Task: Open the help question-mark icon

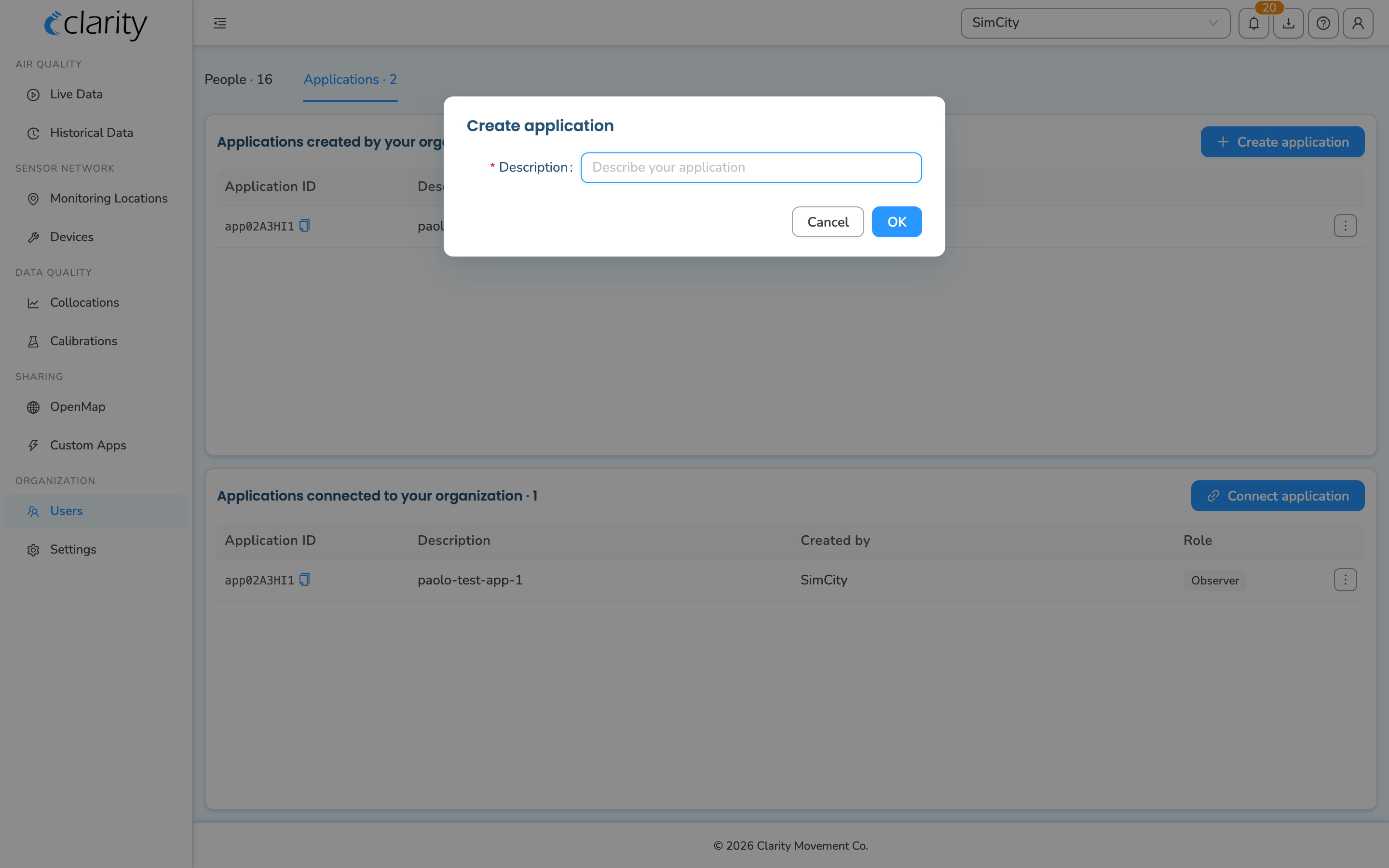Action: coord(1323,23)
